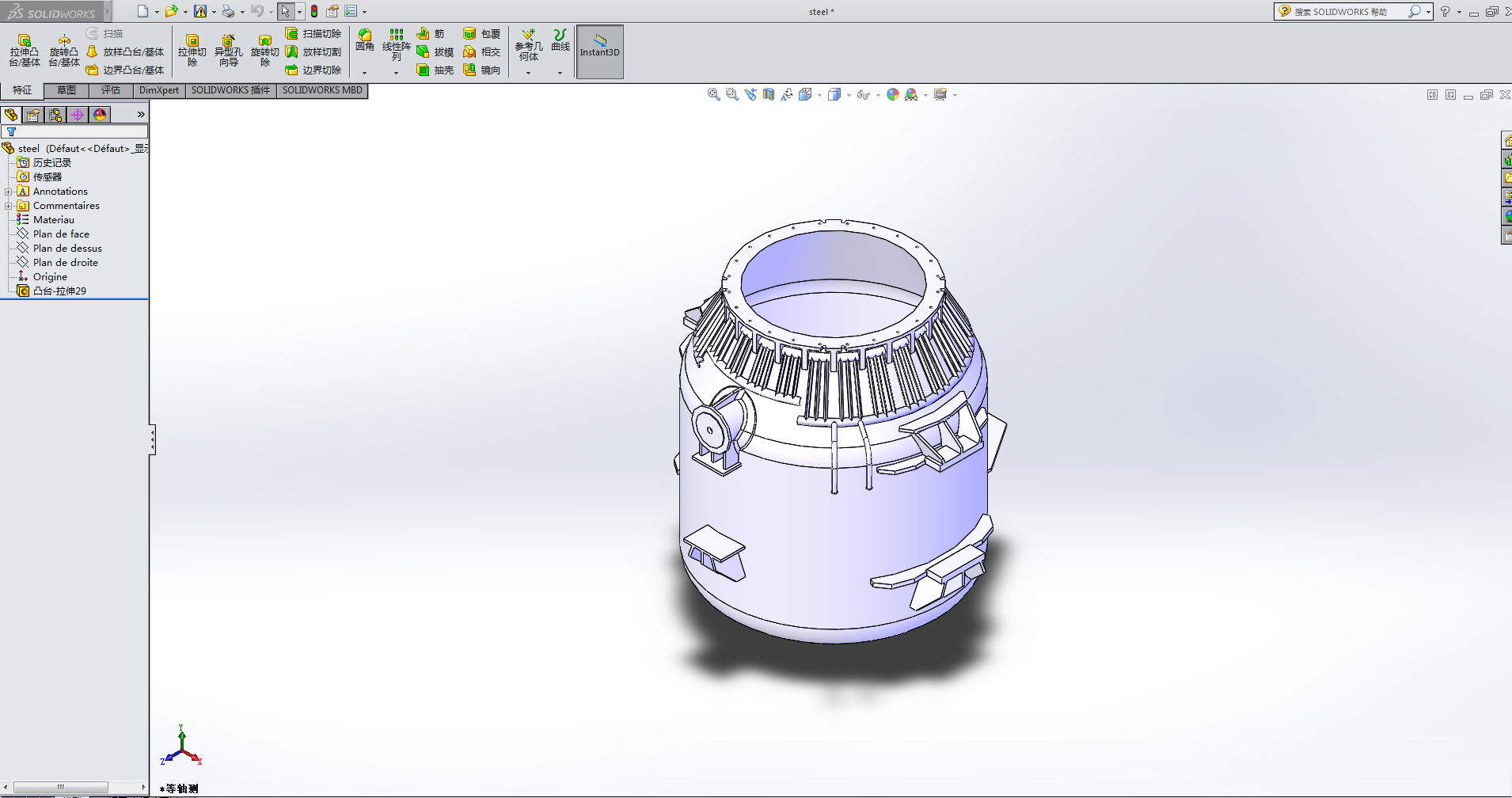Click the 凸台-拉伸29 feature entry
1512x798 pixels.
[x=59, y=291]
